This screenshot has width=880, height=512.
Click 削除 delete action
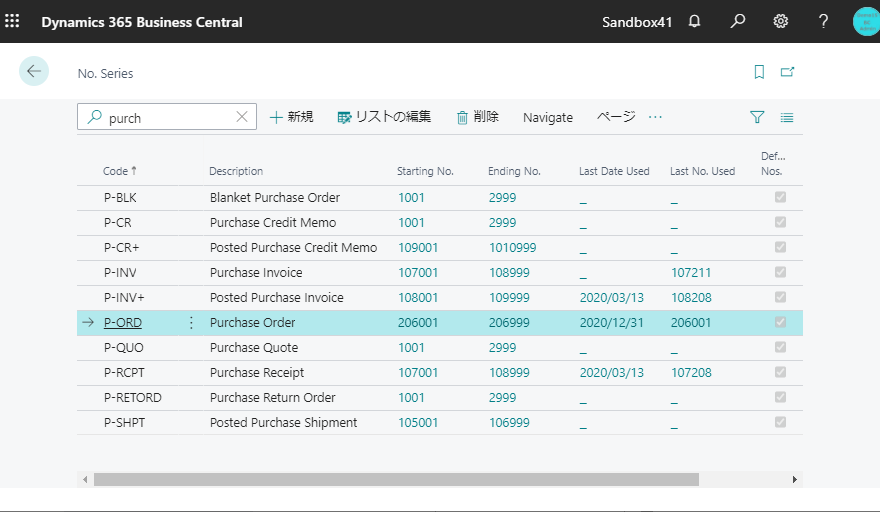[x=478, y=117]
